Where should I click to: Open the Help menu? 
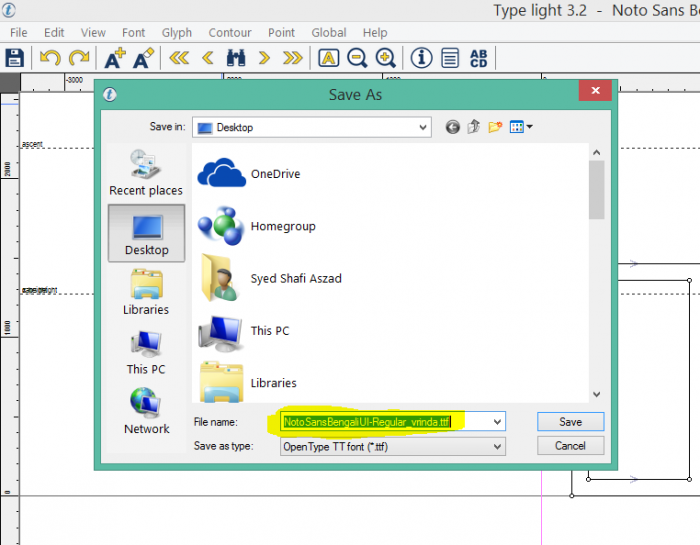(375, 33)
